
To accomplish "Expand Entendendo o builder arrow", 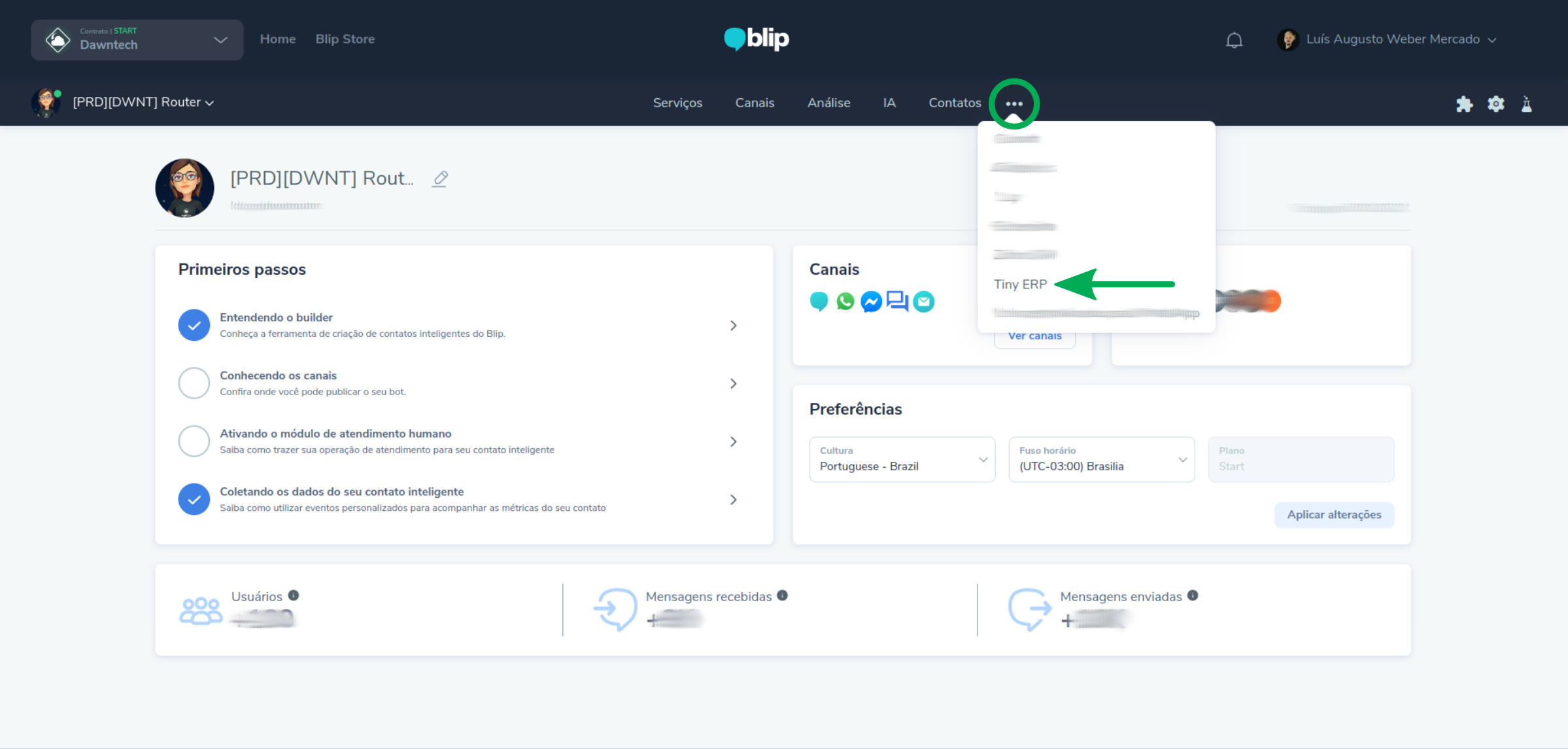I will 733,326.
